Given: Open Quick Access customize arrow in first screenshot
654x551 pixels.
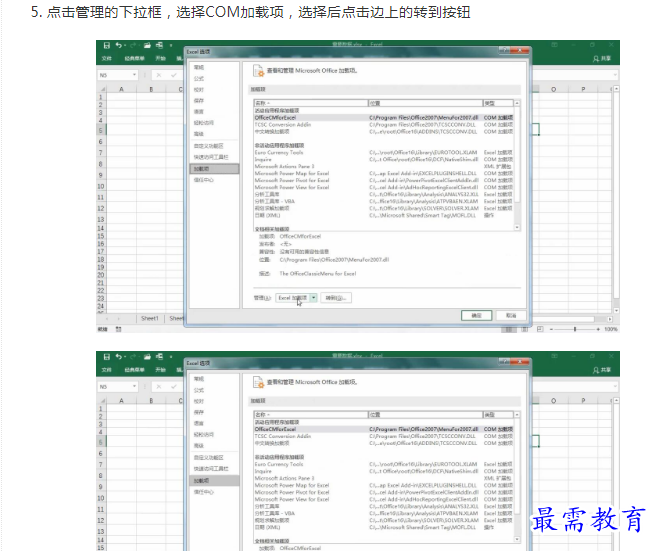Looking at the screenshot, I should coord(171,45).
